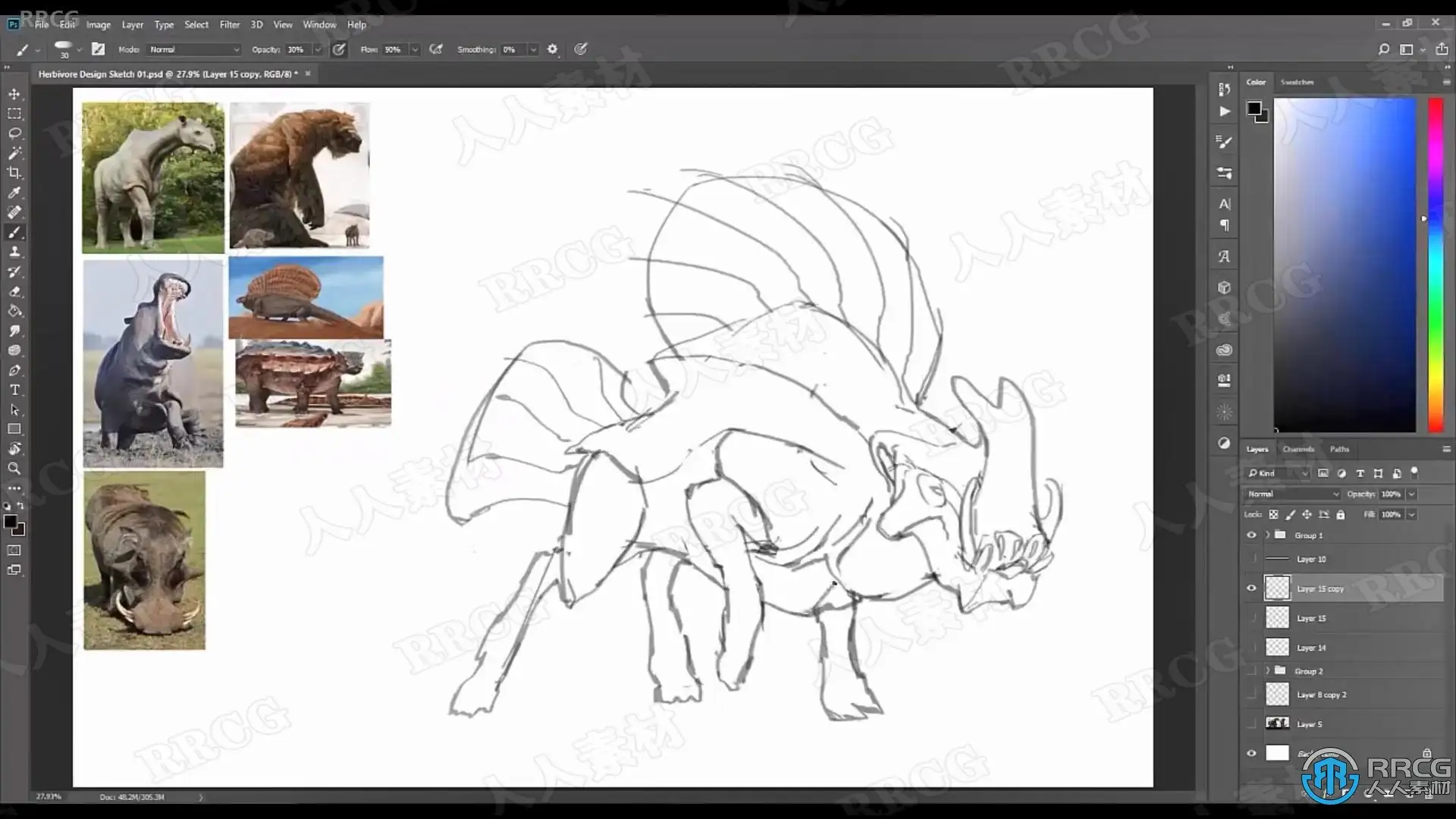Toggle visibility of Group 1

1251,535
